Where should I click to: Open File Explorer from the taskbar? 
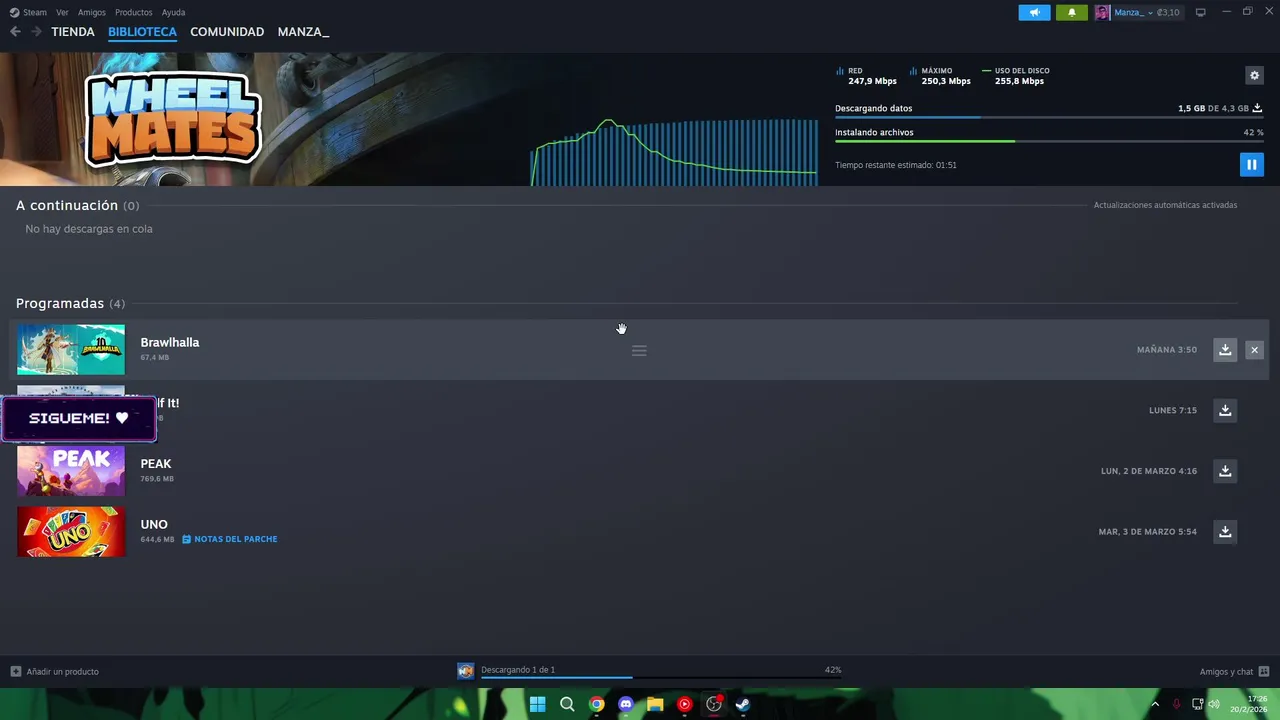click(655, 704)
